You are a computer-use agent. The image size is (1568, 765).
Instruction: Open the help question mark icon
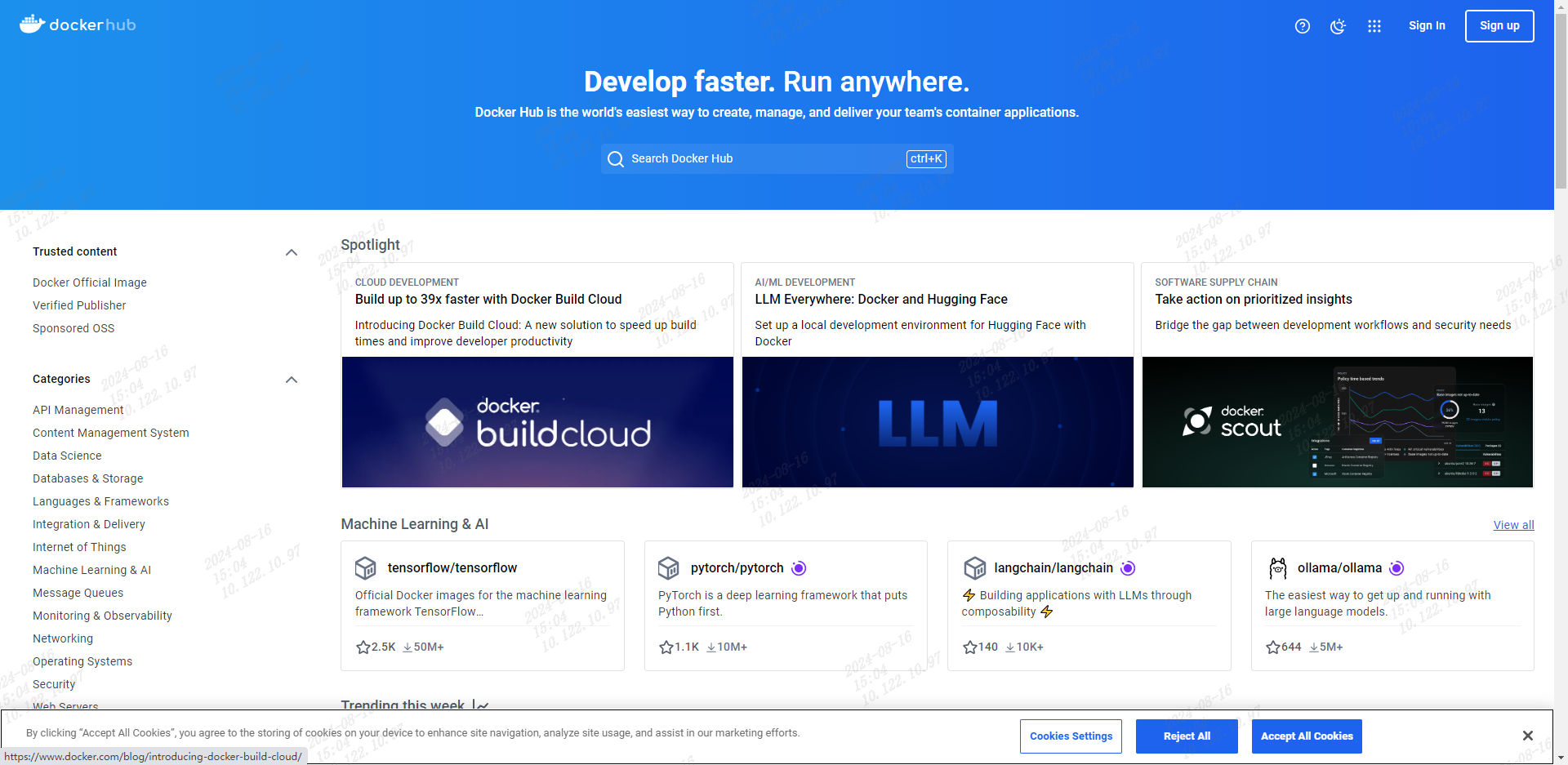[1303, 26]
